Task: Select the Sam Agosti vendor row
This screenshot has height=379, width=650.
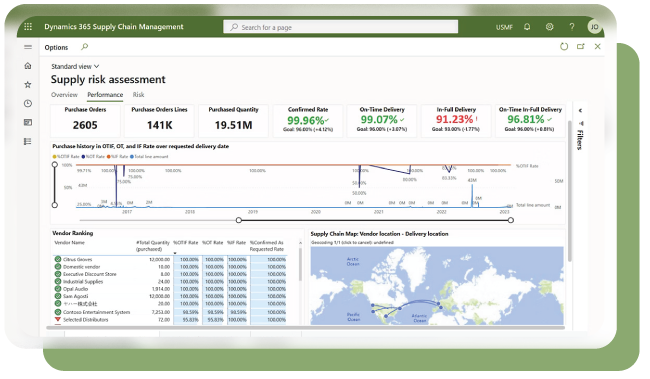Action: (170, 296)
